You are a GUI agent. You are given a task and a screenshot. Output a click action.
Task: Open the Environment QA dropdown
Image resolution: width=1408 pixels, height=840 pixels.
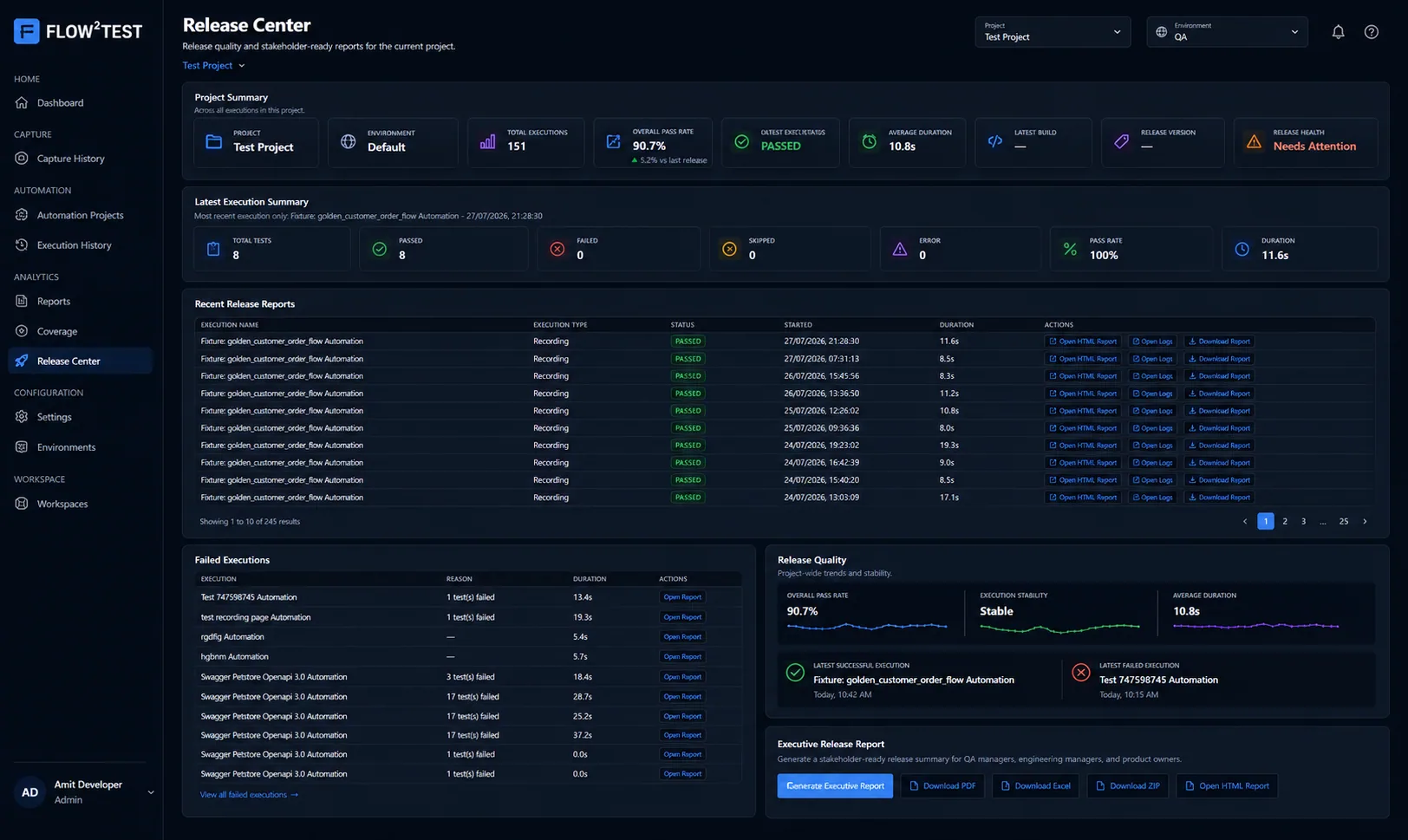point(1227,32)
